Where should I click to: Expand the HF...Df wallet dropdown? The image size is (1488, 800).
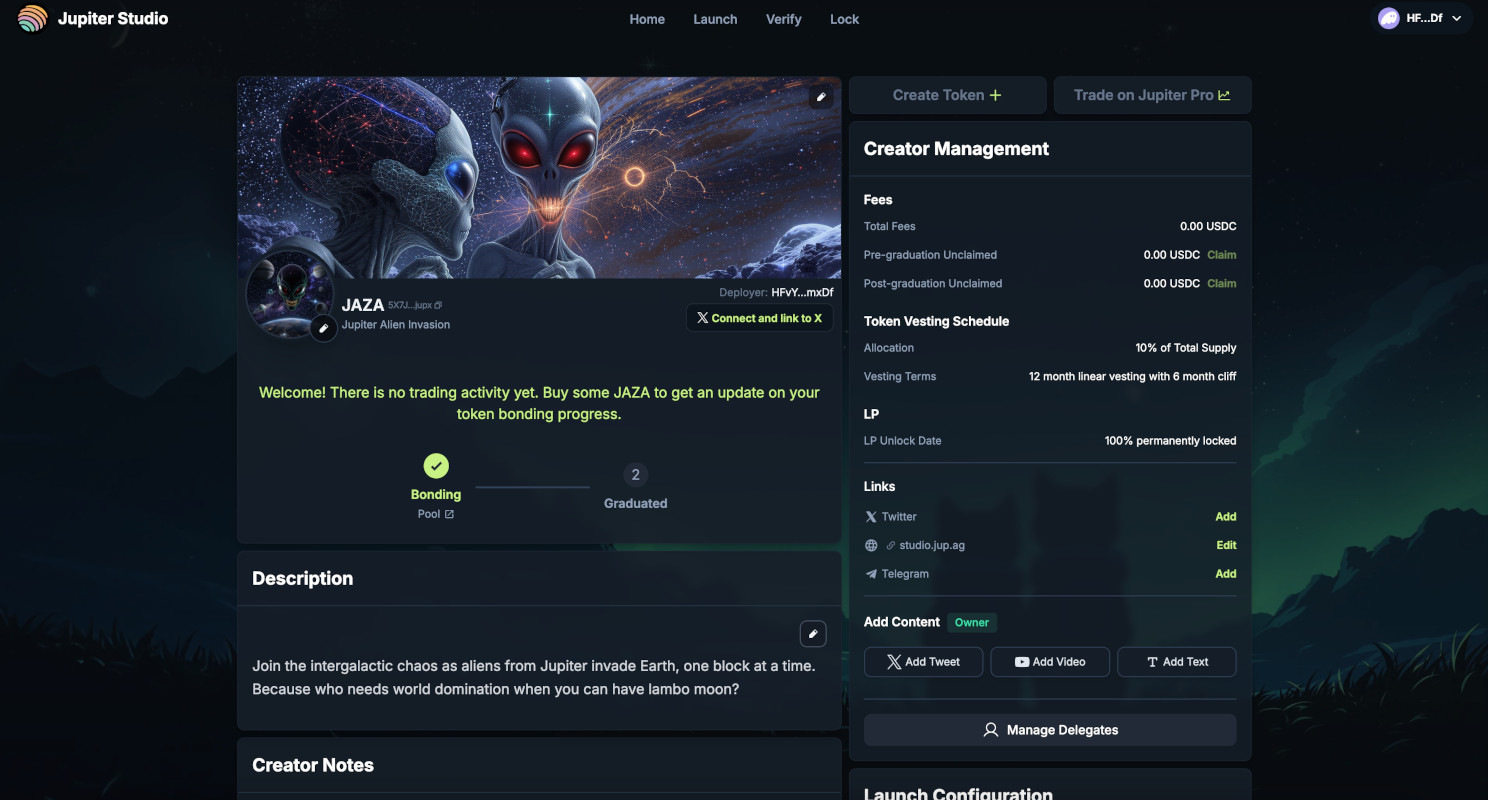1458,18
